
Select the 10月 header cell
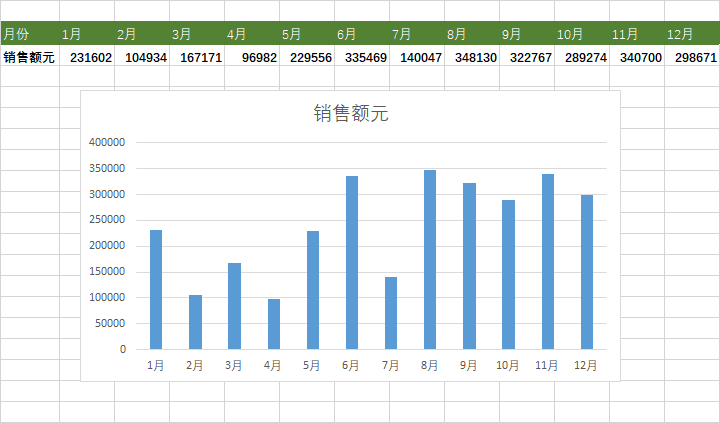pyautogui.click(x=582, y=34)
